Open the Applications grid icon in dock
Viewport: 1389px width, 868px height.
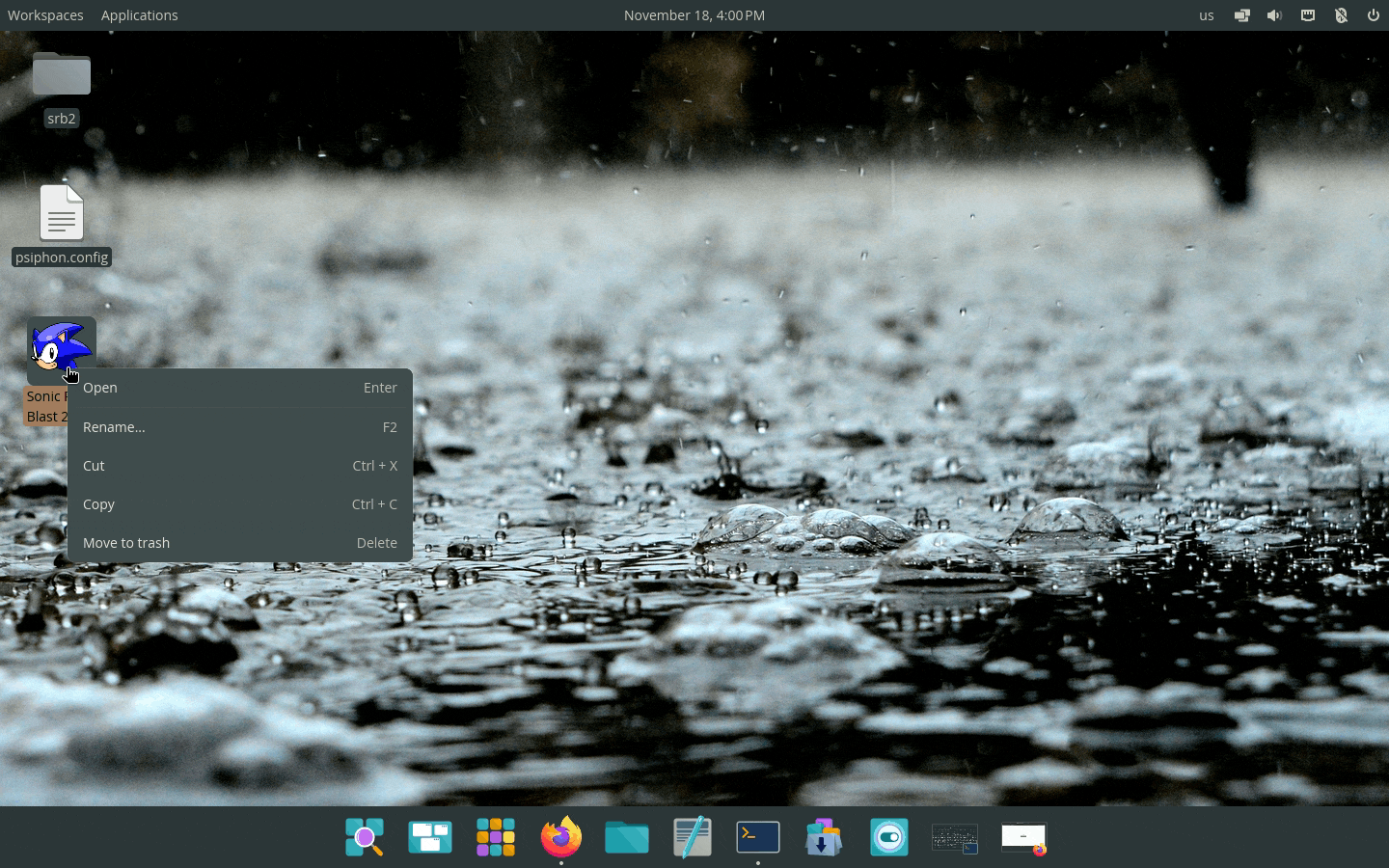(x=496, y=837)
